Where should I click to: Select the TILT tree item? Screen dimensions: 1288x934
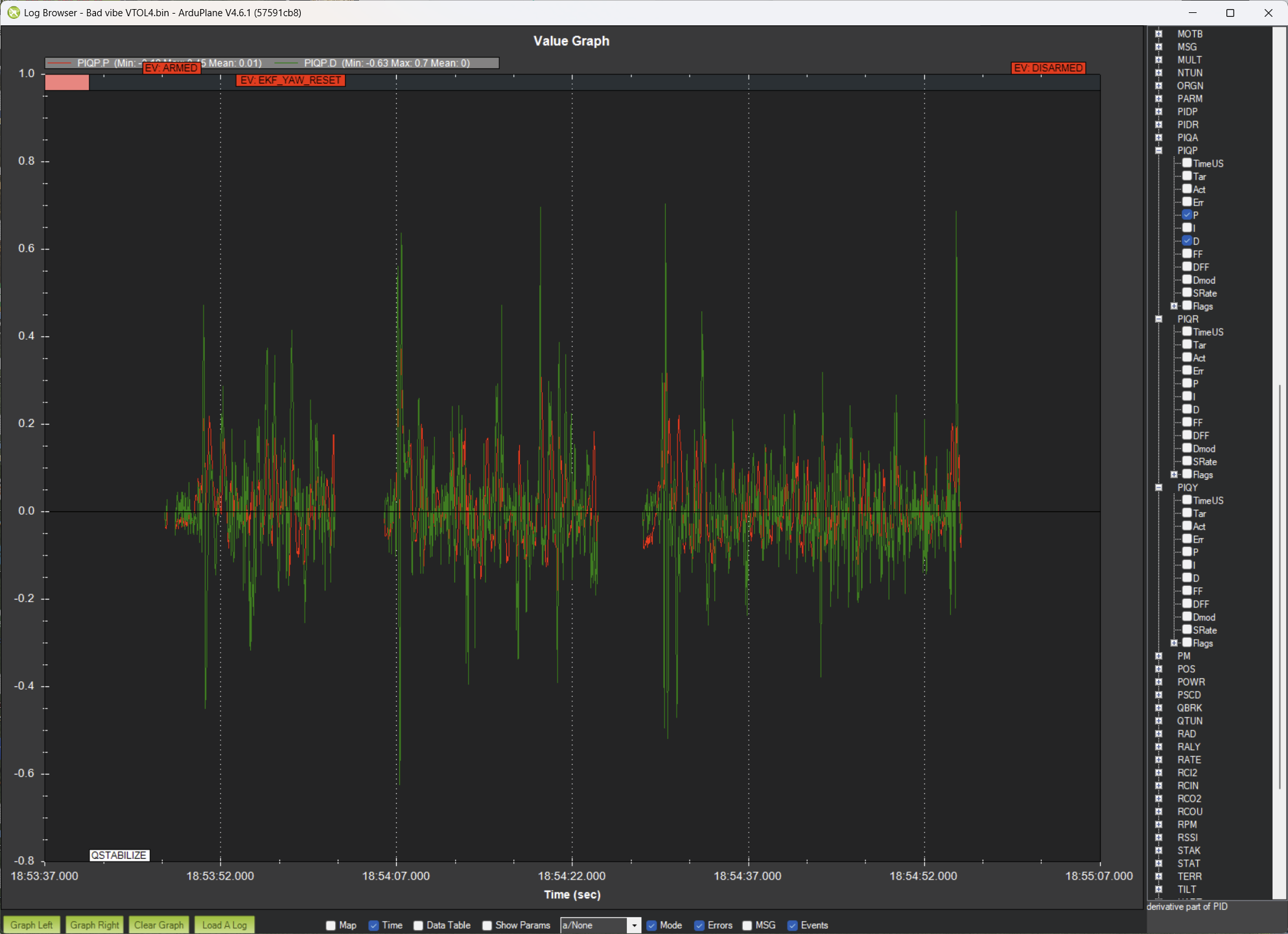tap(1186, 889)
